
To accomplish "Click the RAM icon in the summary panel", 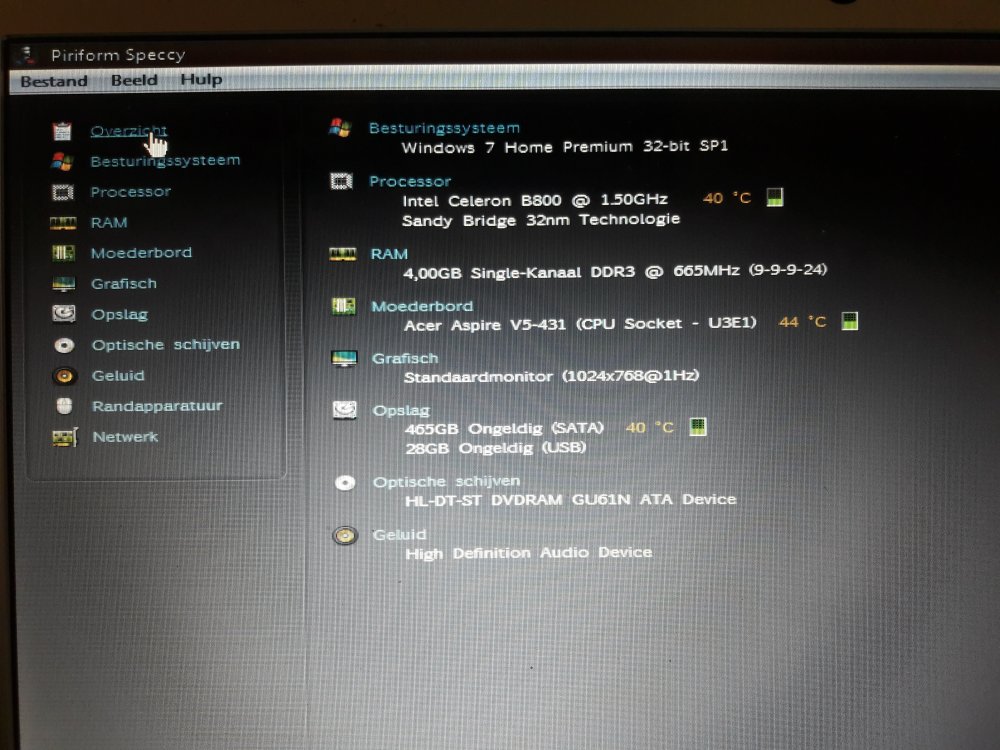I will point(342,254).
